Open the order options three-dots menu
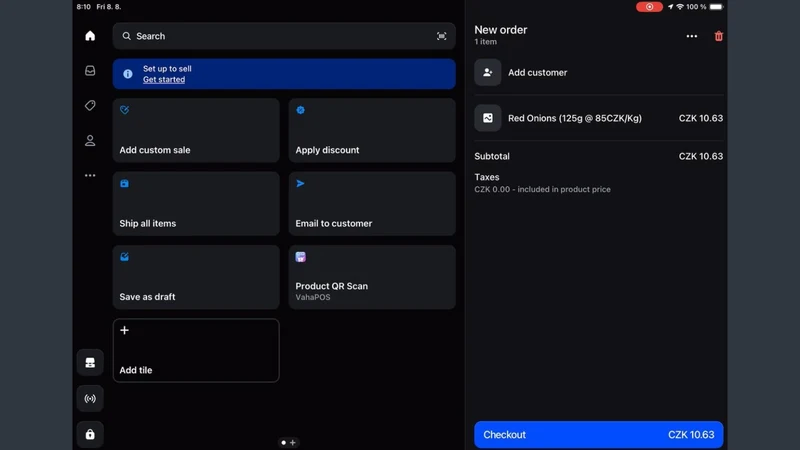 [x=692, y=36]
